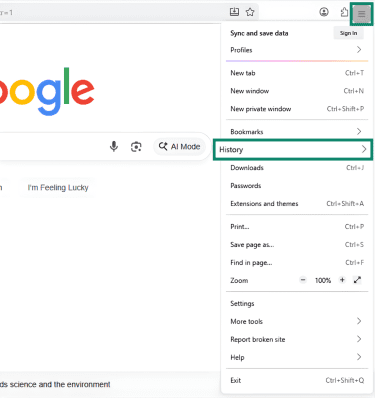The image size is (375, 398).
Task: Expand the Help submenu
Action: click(x=297, y=358)
